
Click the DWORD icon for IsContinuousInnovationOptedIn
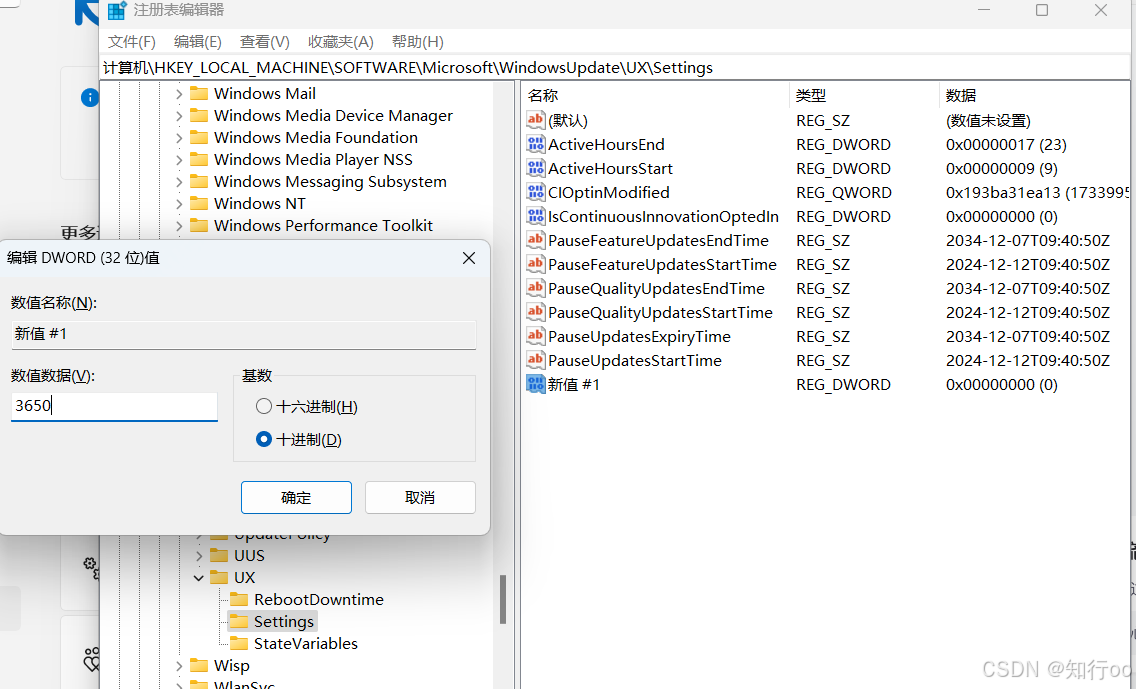click(535, 216)
